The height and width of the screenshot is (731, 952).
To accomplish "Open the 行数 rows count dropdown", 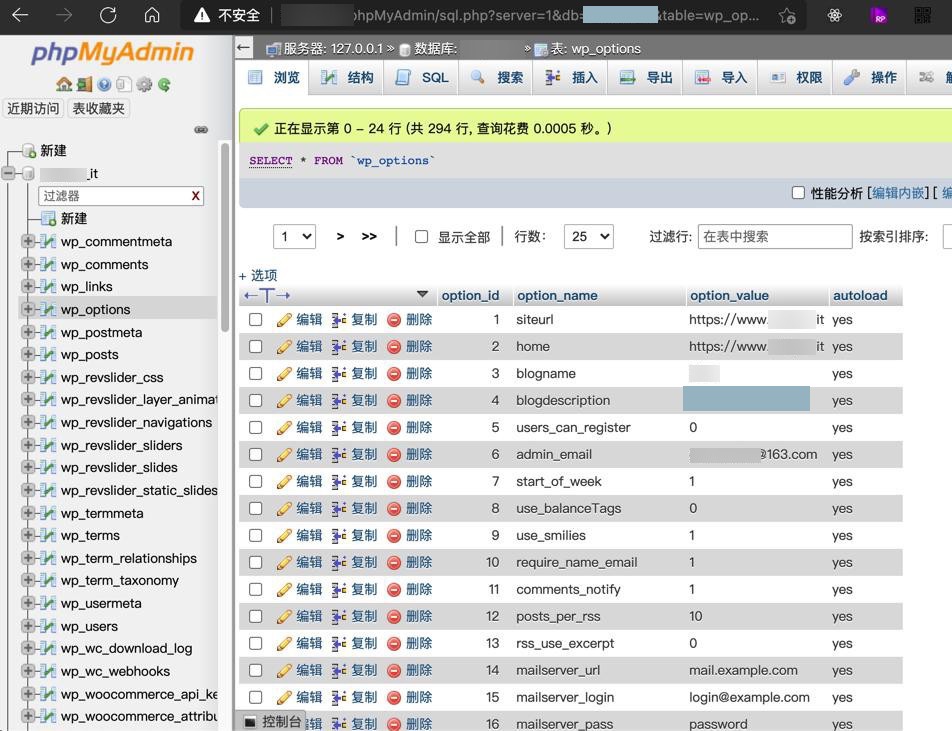I will coord(588,236).
